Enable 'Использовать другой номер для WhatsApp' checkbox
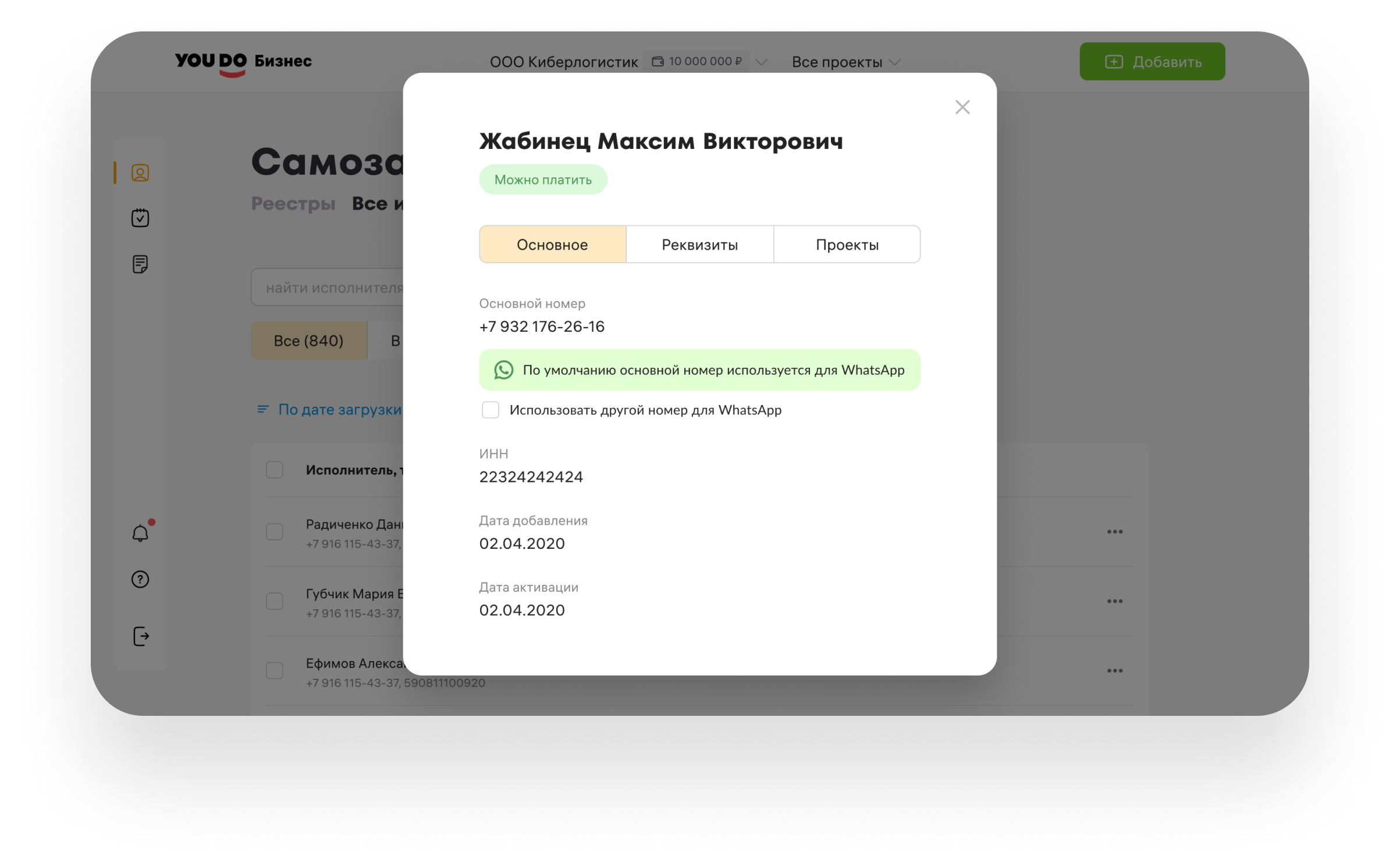The image size is (1400, 866). pyautogui.click(x=491, y=410)
